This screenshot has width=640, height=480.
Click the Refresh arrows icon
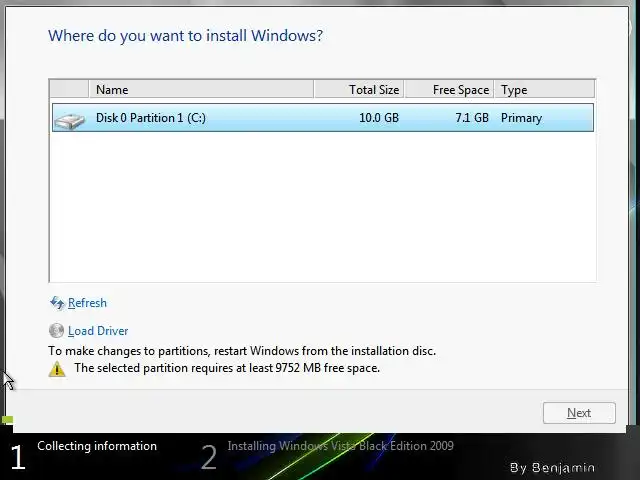tap(57, 303)
